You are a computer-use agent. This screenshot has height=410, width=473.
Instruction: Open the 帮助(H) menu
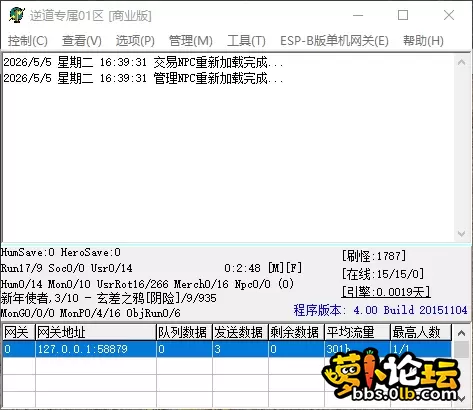click(423, 41)
